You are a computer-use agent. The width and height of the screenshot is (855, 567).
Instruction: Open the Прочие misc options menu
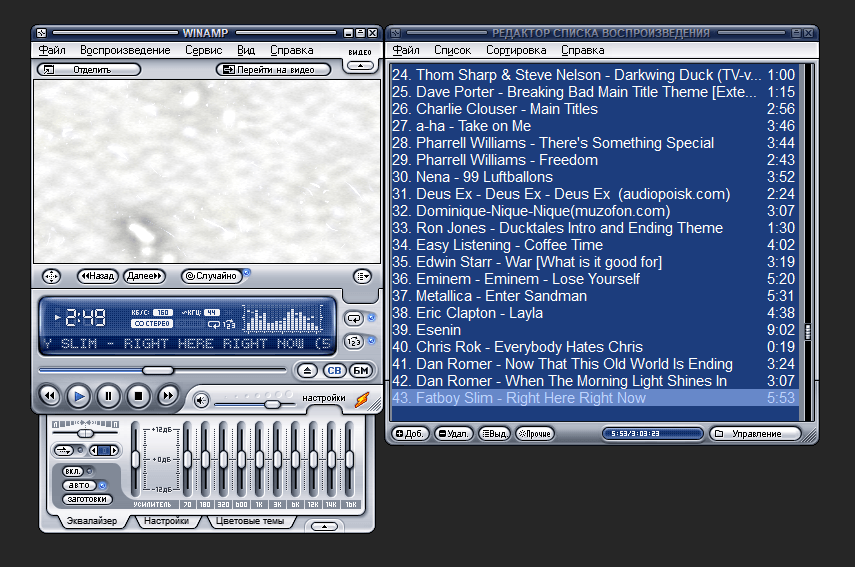click(534, 434)
